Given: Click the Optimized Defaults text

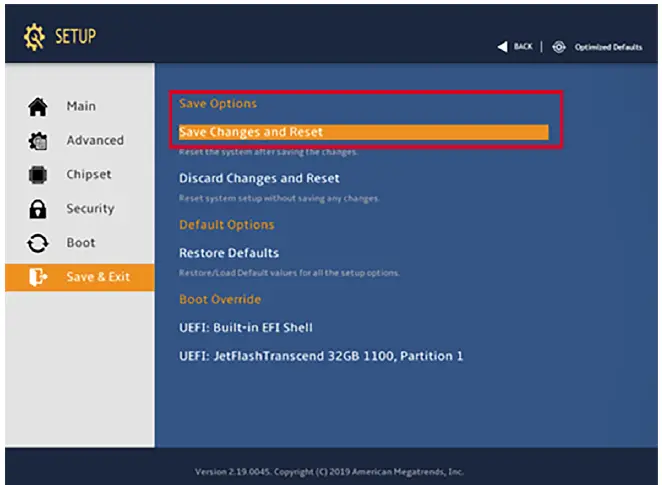Looking at the screenshot, I should [x=608, y=47].
